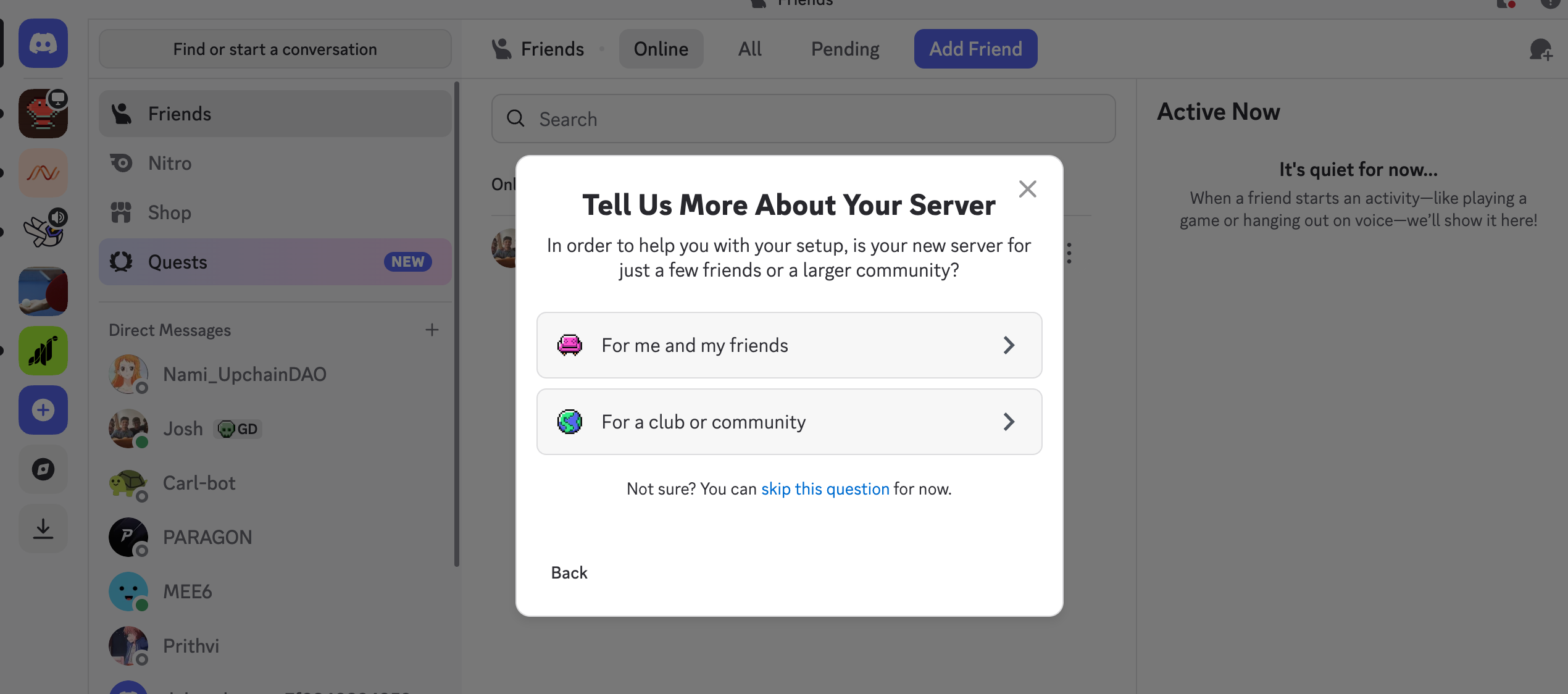
Task: Click the skip this question link
Action: pyautogui.click(x=825, y=488)
